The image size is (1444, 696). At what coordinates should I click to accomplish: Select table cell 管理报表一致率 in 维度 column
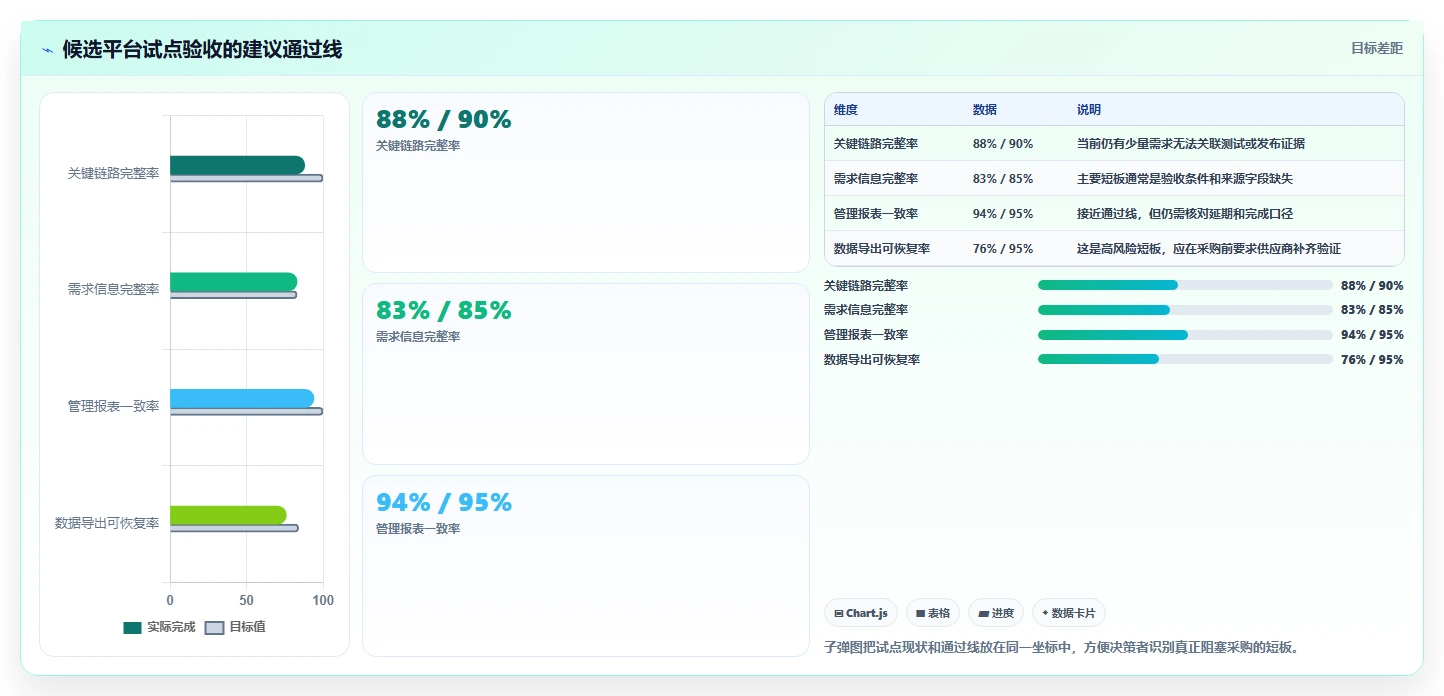point(876,214)
